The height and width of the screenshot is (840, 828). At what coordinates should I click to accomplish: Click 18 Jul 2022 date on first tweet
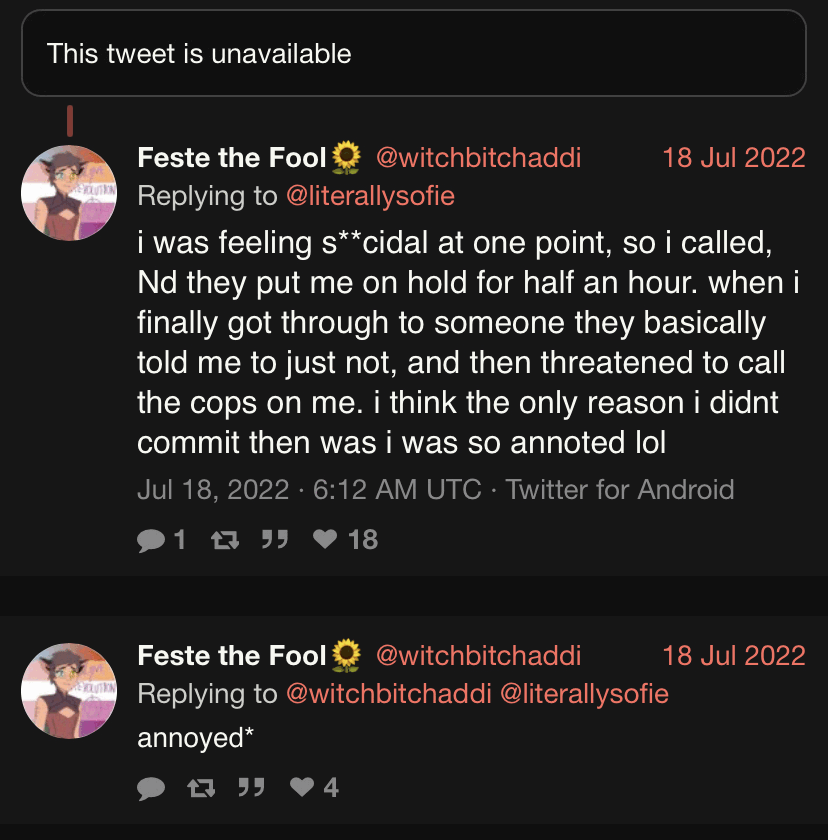pos(733,158)
